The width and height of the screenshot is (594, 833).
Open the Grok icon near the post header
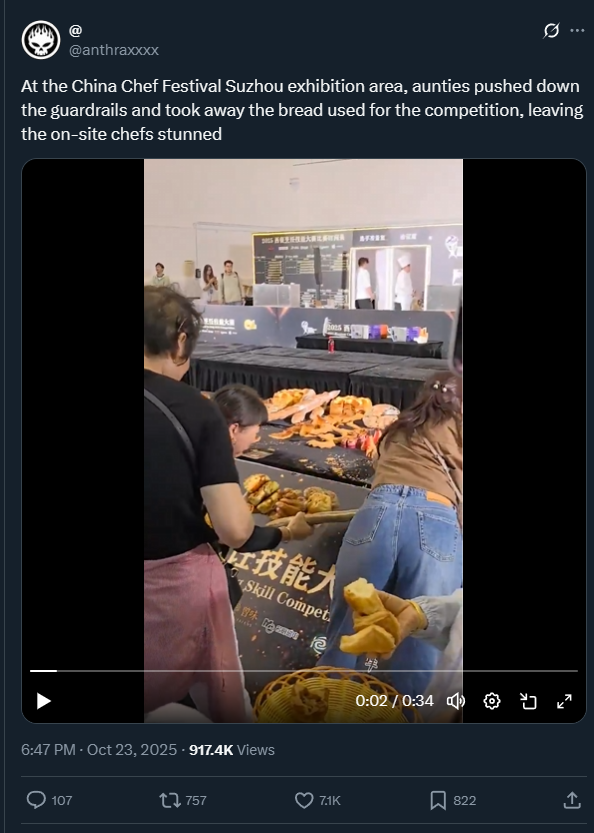(551, 31)
